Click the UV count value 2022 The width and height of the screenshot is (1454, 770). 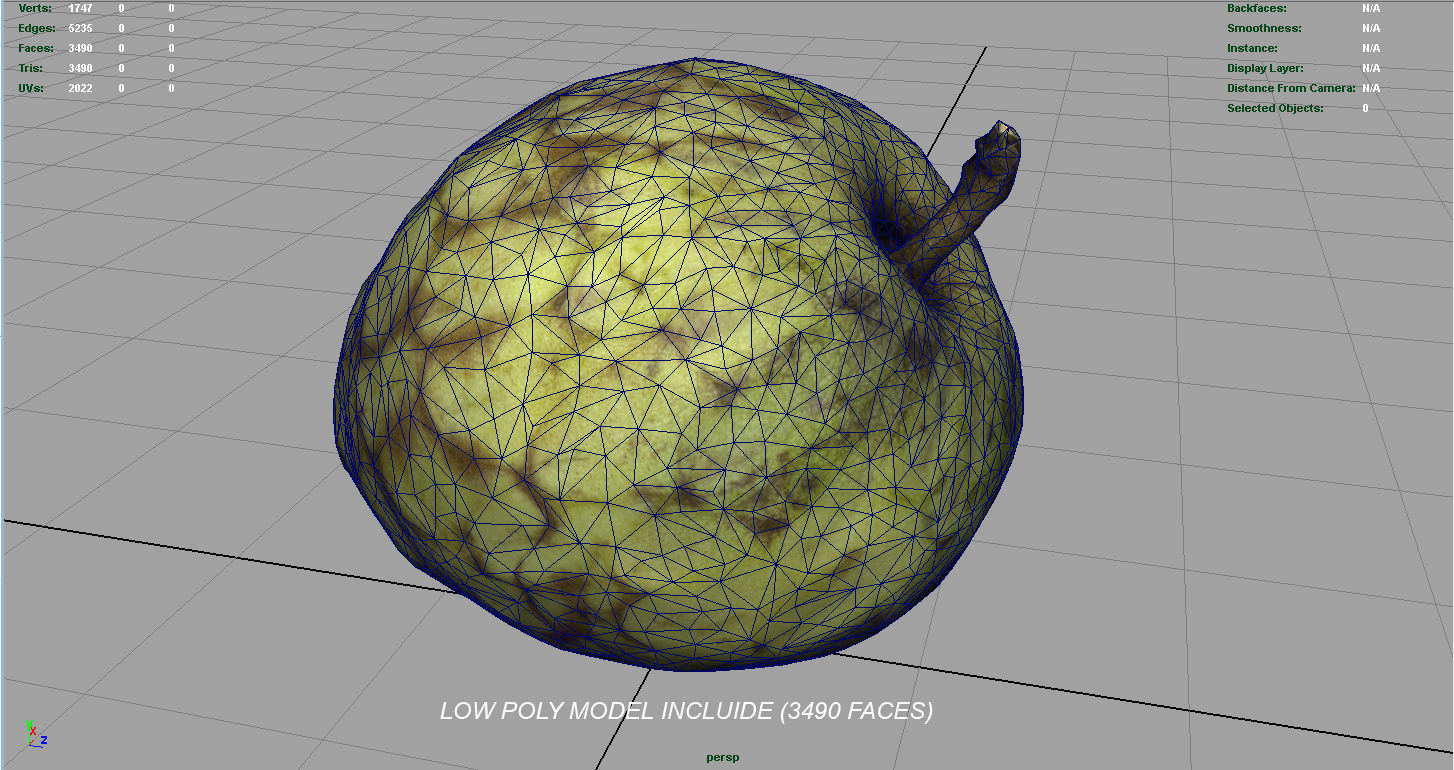coord(80,88)
